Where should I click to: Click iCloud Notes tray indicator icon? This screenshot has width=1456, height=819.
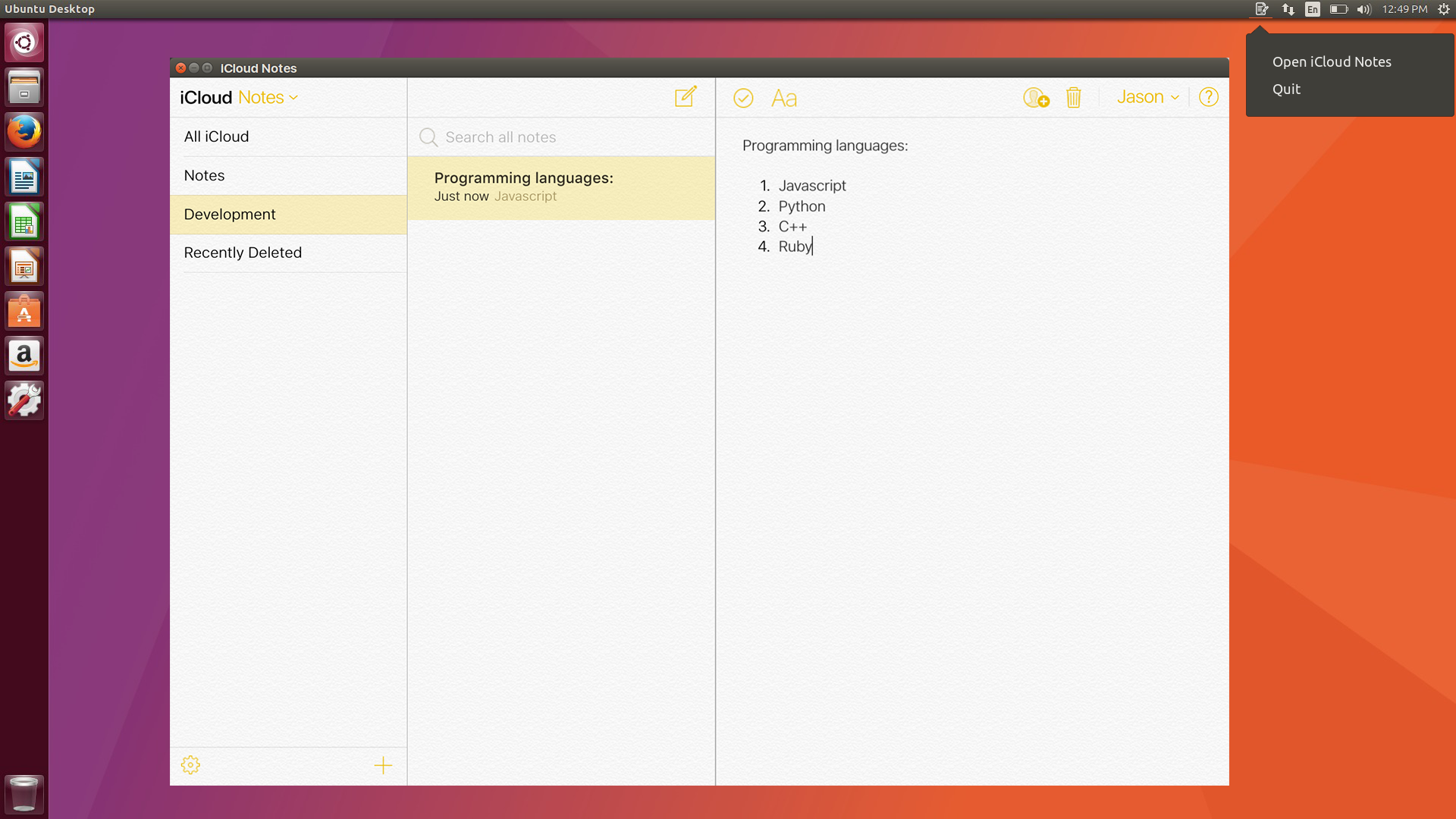pyautogui.click(x=1262, y=9)
